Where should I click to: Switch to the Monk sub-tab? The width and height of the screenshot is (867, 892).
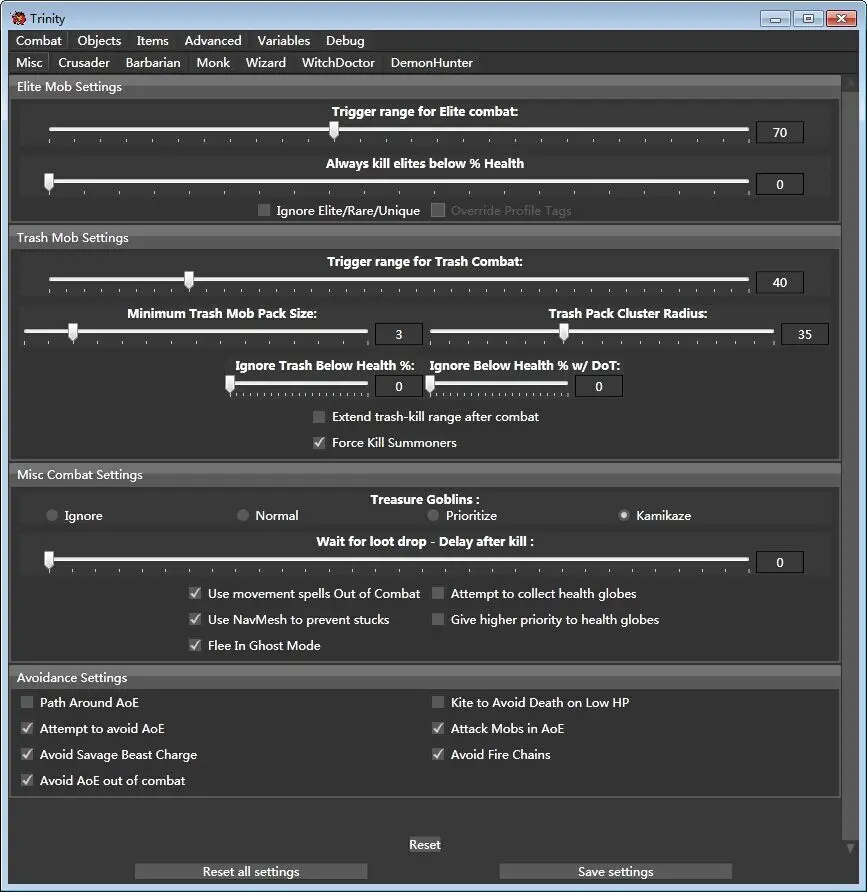tap(213, 63)
